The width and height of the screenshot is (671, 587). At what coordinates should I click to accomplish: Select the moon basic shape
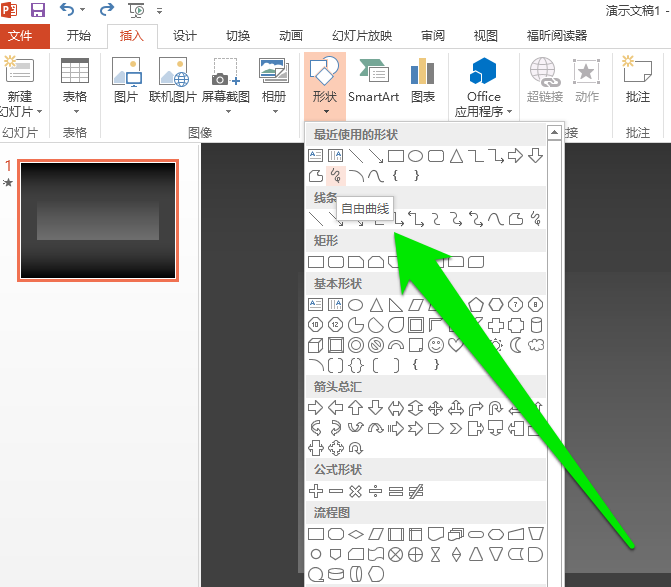(516, 345)
